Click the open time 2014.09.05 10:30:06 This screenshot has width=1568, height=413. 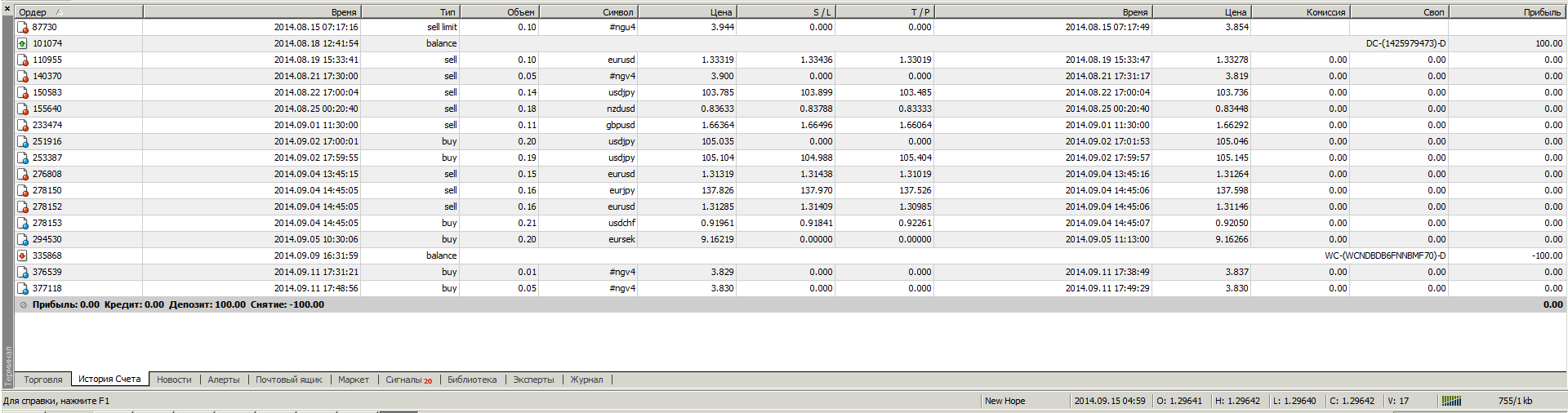(316, 239)
